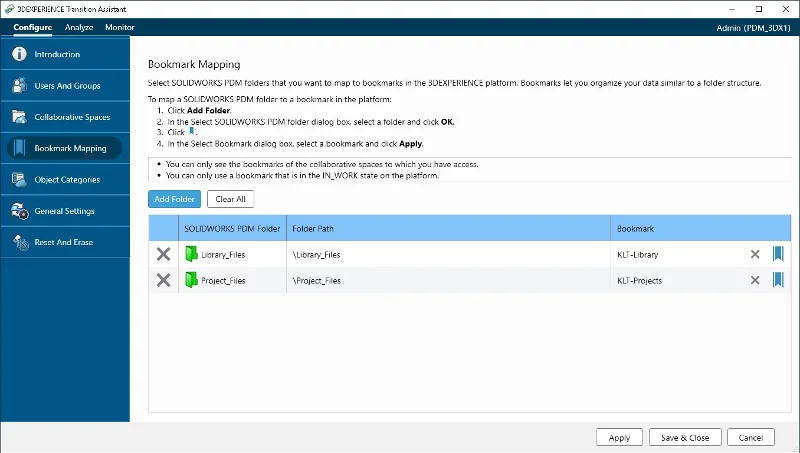Open the Users And Groups section
Screen dimensions: 800x453
pos(66,86)
